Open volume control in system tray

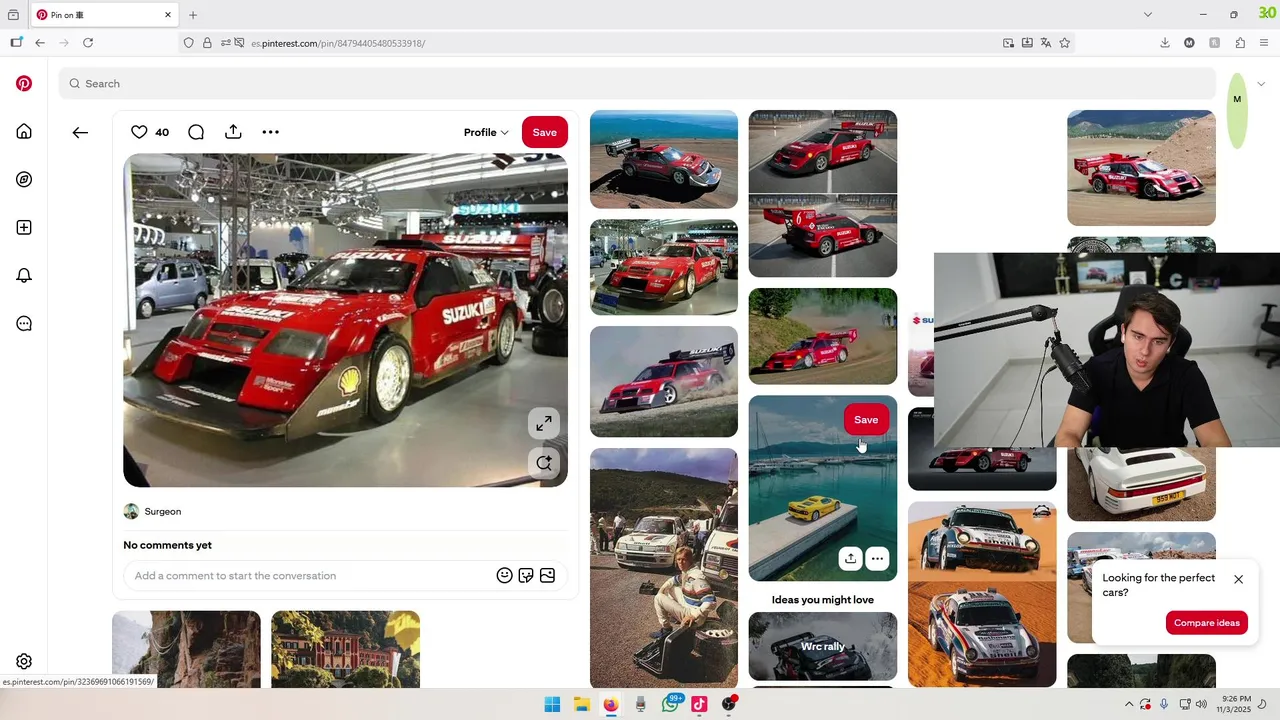(x=1201, y=704)
